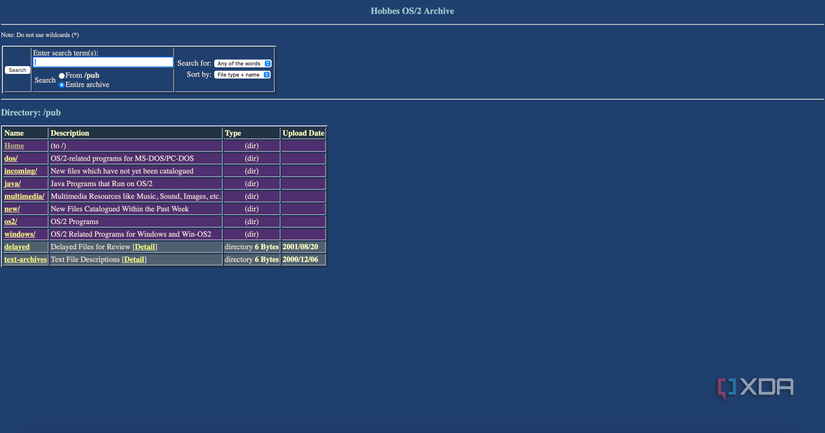Click 'Multimedia Resources like Music, Sound' description

click(x=136, y=196)
